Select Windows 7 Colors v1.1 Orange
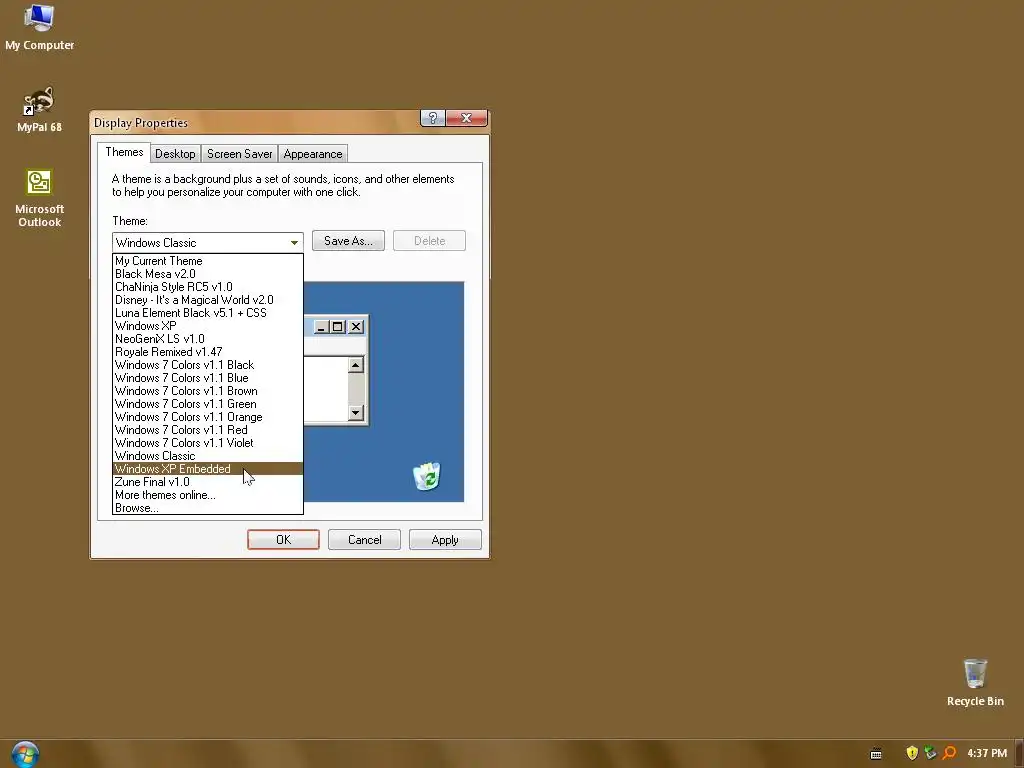Image resolution: width=1024 pixels, height=768 pixels. point(208,417)
